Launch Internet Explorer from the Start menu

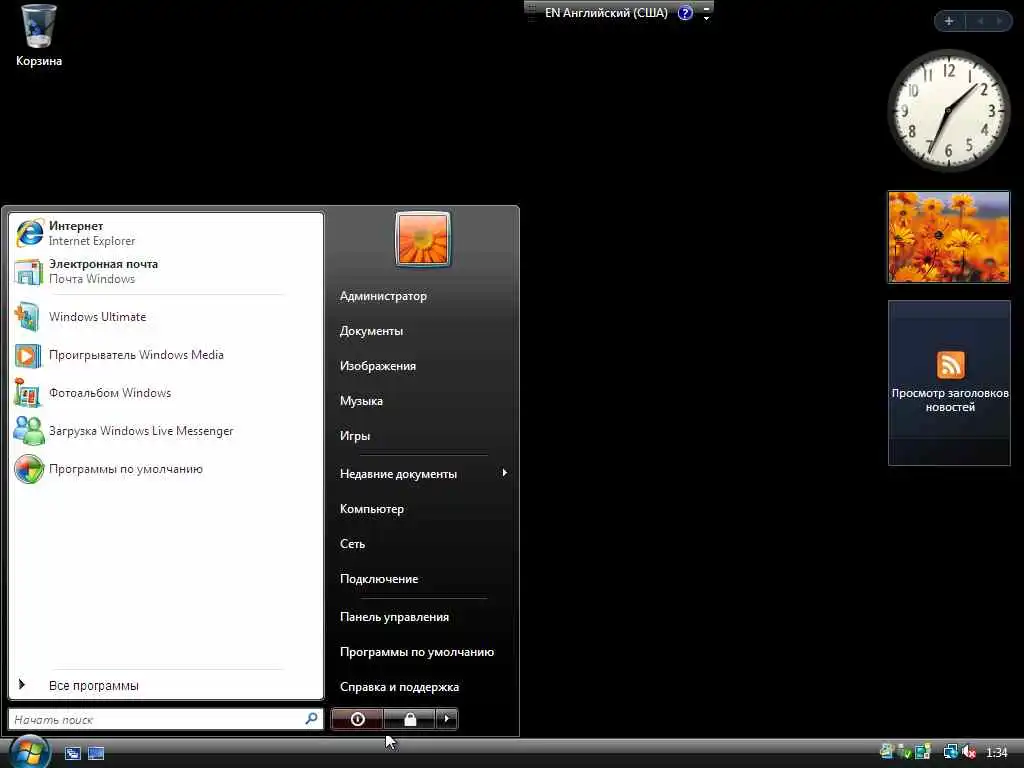[167, 233]
